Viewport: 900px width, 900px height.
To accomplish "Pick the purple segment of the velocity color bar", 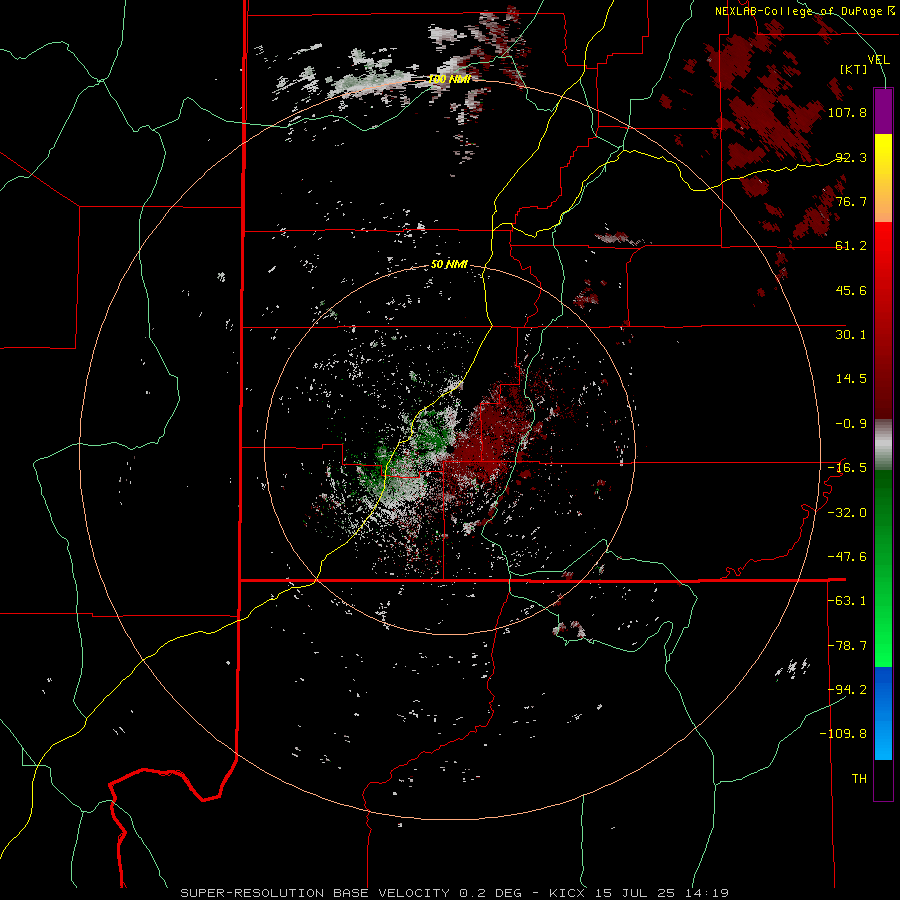I will [x=883, y=111].
